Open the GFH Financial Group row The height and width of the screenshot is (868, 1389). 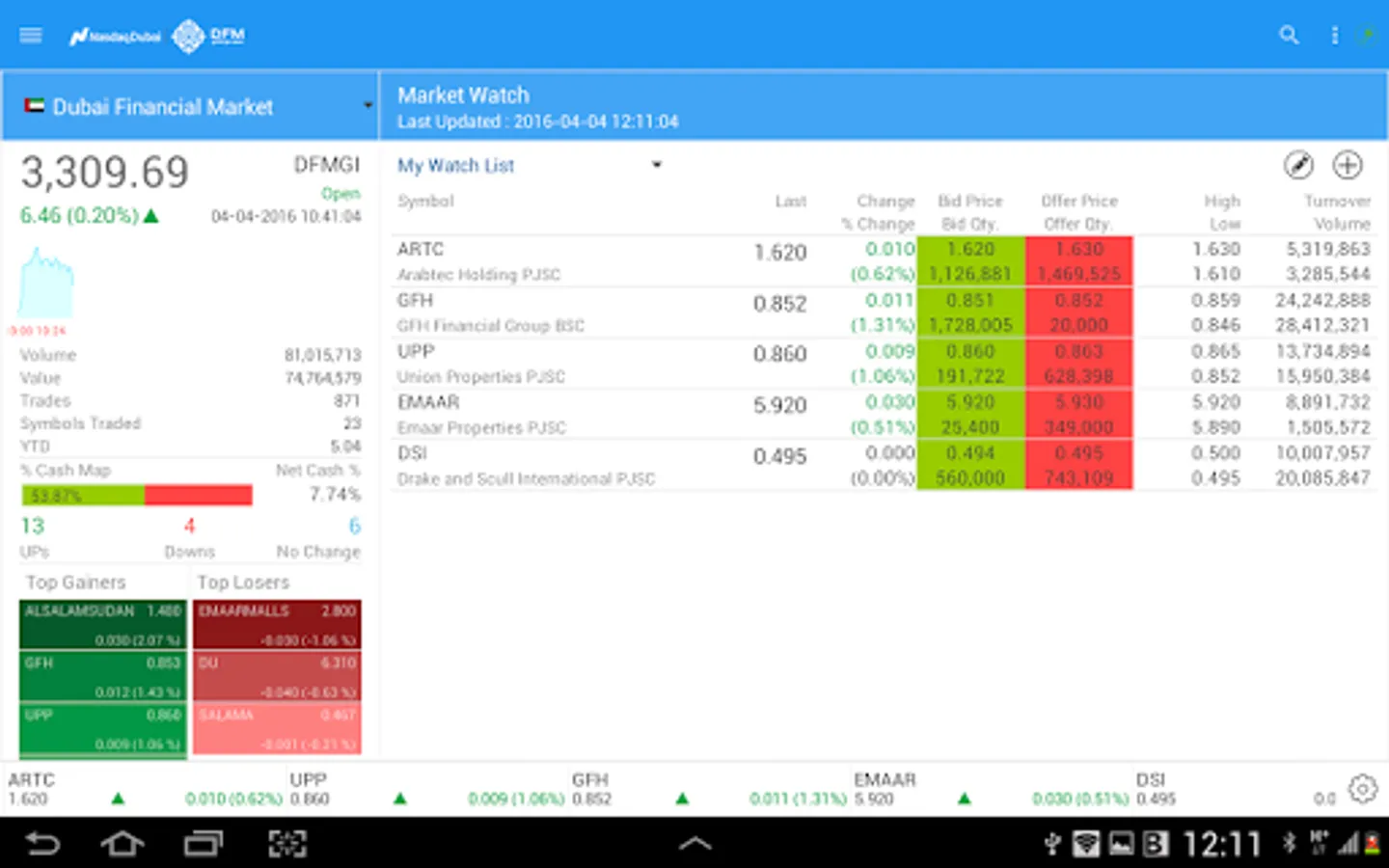[884, 312]
